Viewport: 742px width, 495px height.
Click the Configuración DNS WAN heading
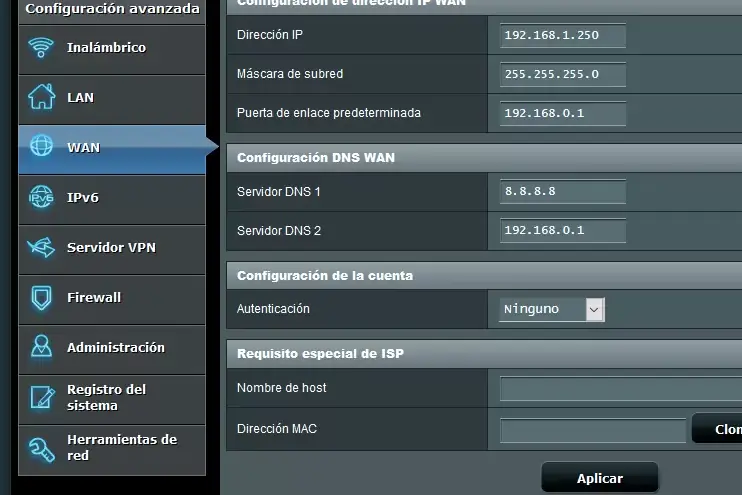coord(316,158)
